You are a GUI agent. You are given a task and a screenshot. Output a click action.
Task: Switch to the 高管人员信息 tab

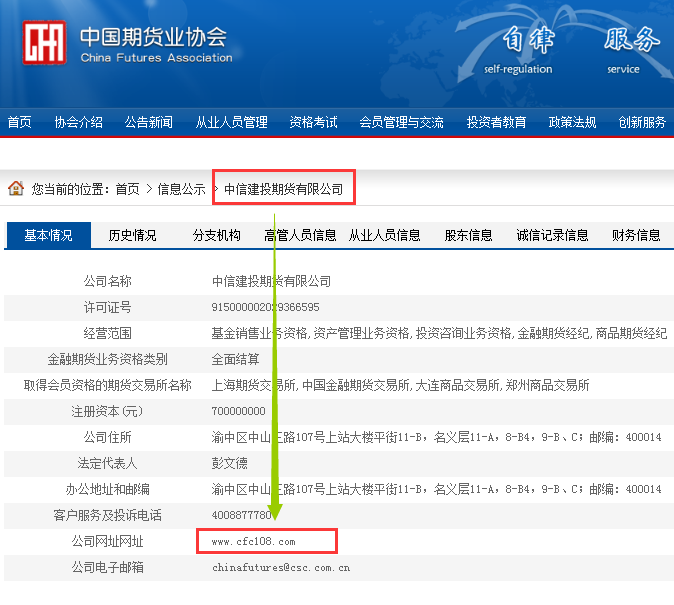point(300,235)
